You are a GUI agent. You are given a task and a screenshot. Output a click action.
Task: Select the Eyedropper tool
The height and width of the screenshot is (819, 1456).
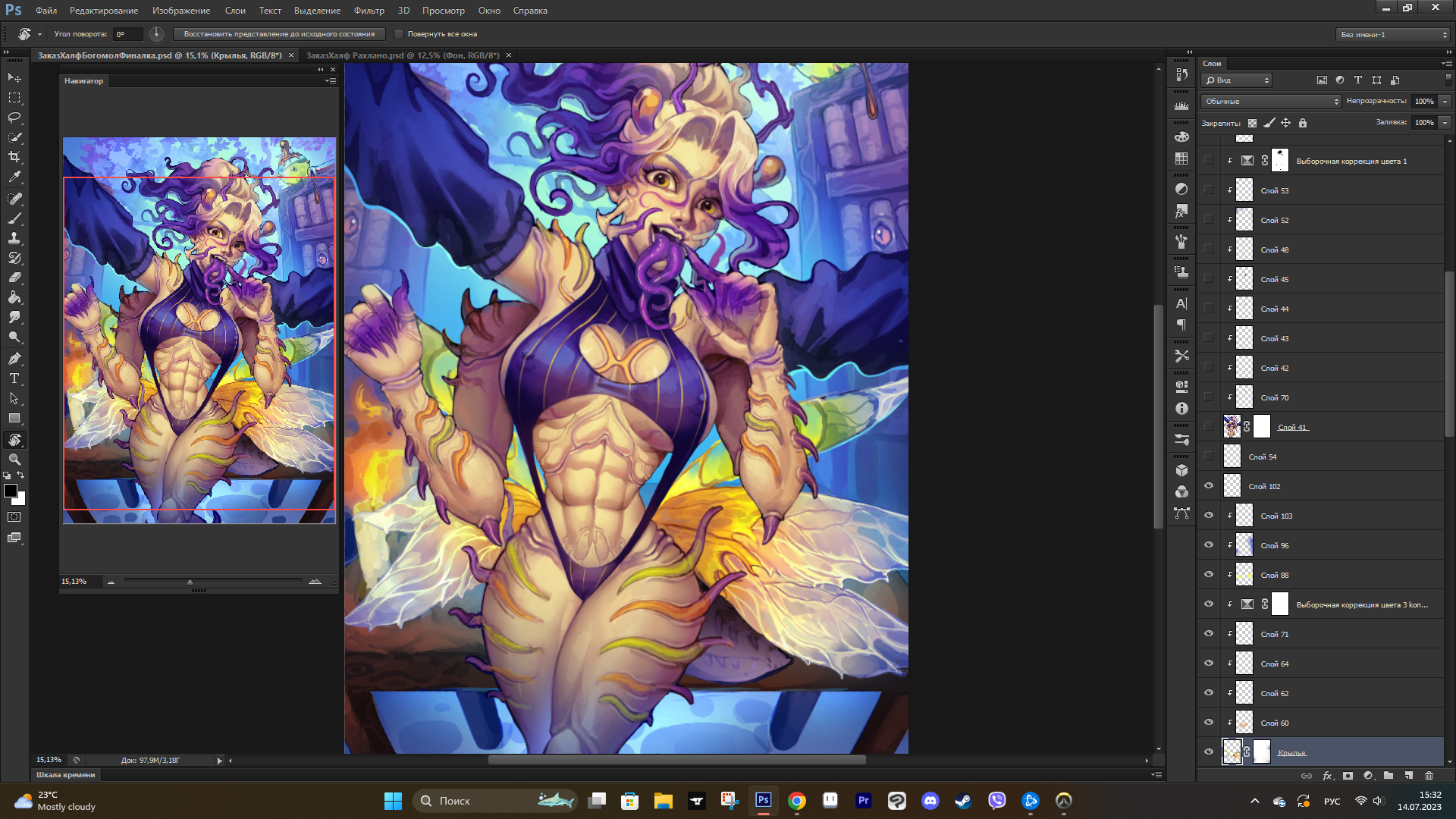tap(14, 177)
